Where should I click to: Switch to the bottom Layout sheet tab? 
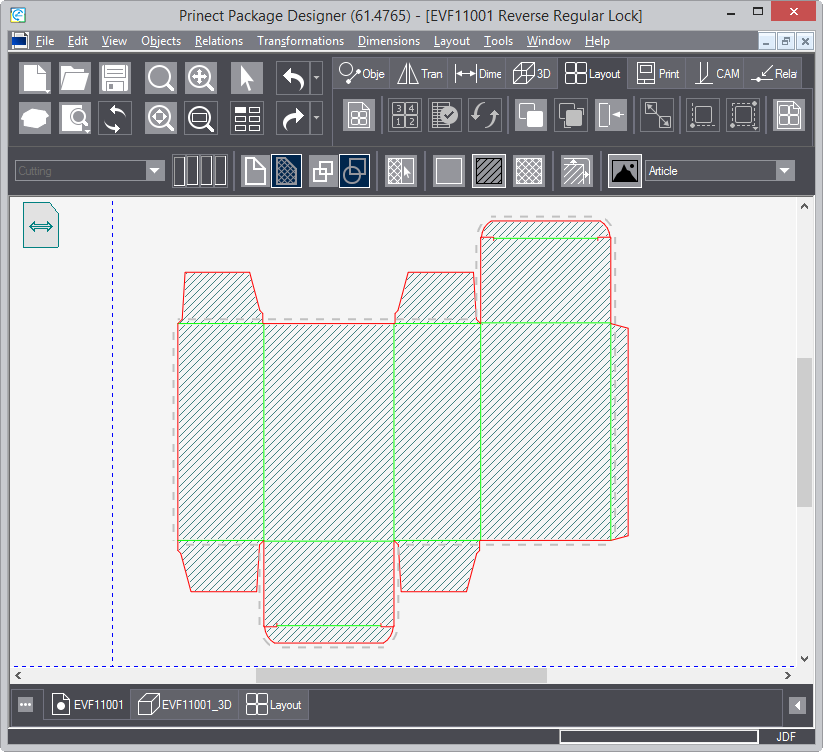click(x=275, y=705)
